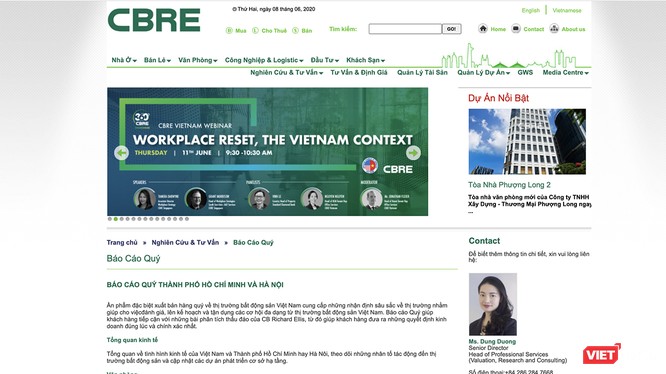Expand the Khách Sạn menu
This screenshot has width=666, height=374.
[365, 60]
